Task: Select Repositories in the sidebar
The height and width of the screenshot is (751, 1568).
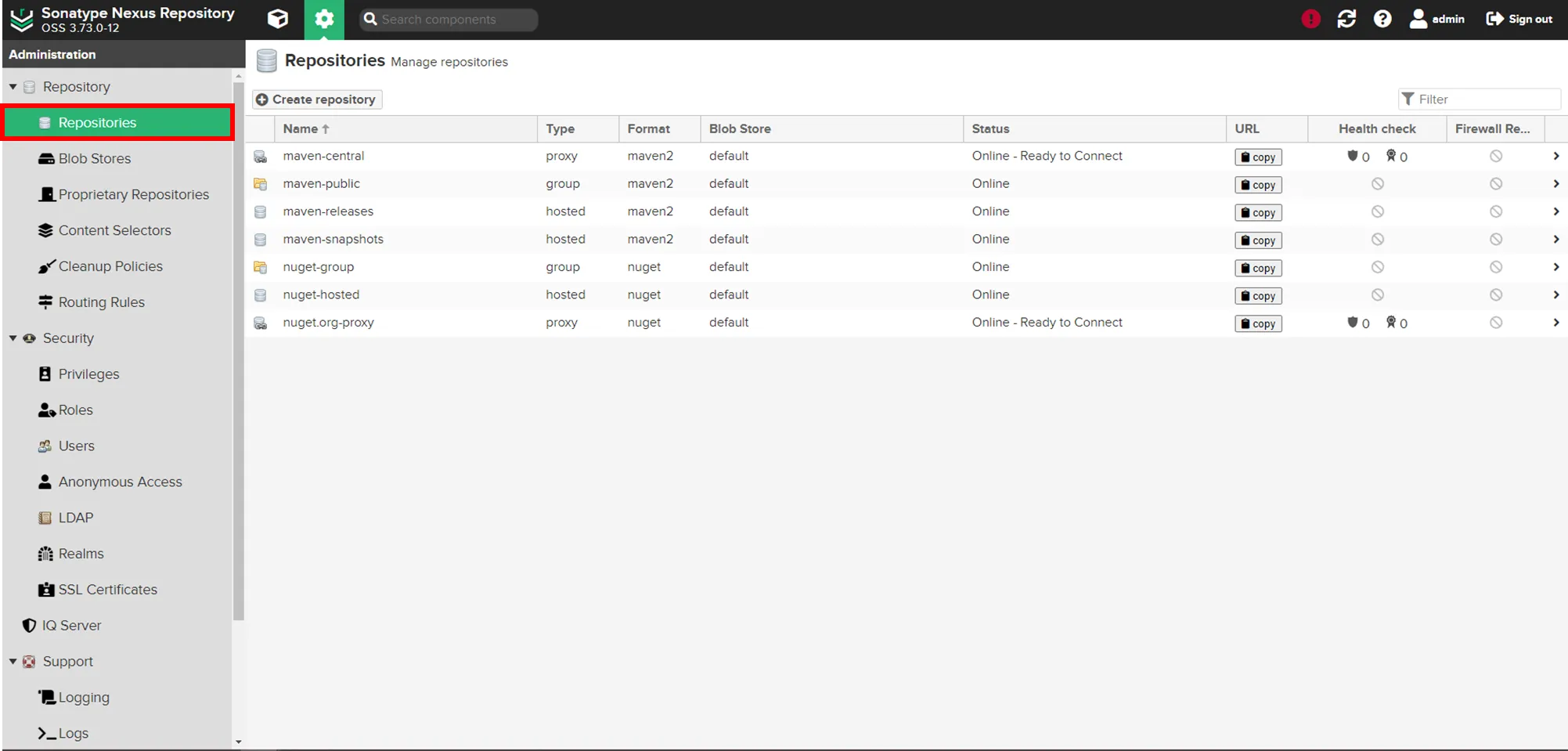Action: tap(118, 123)
